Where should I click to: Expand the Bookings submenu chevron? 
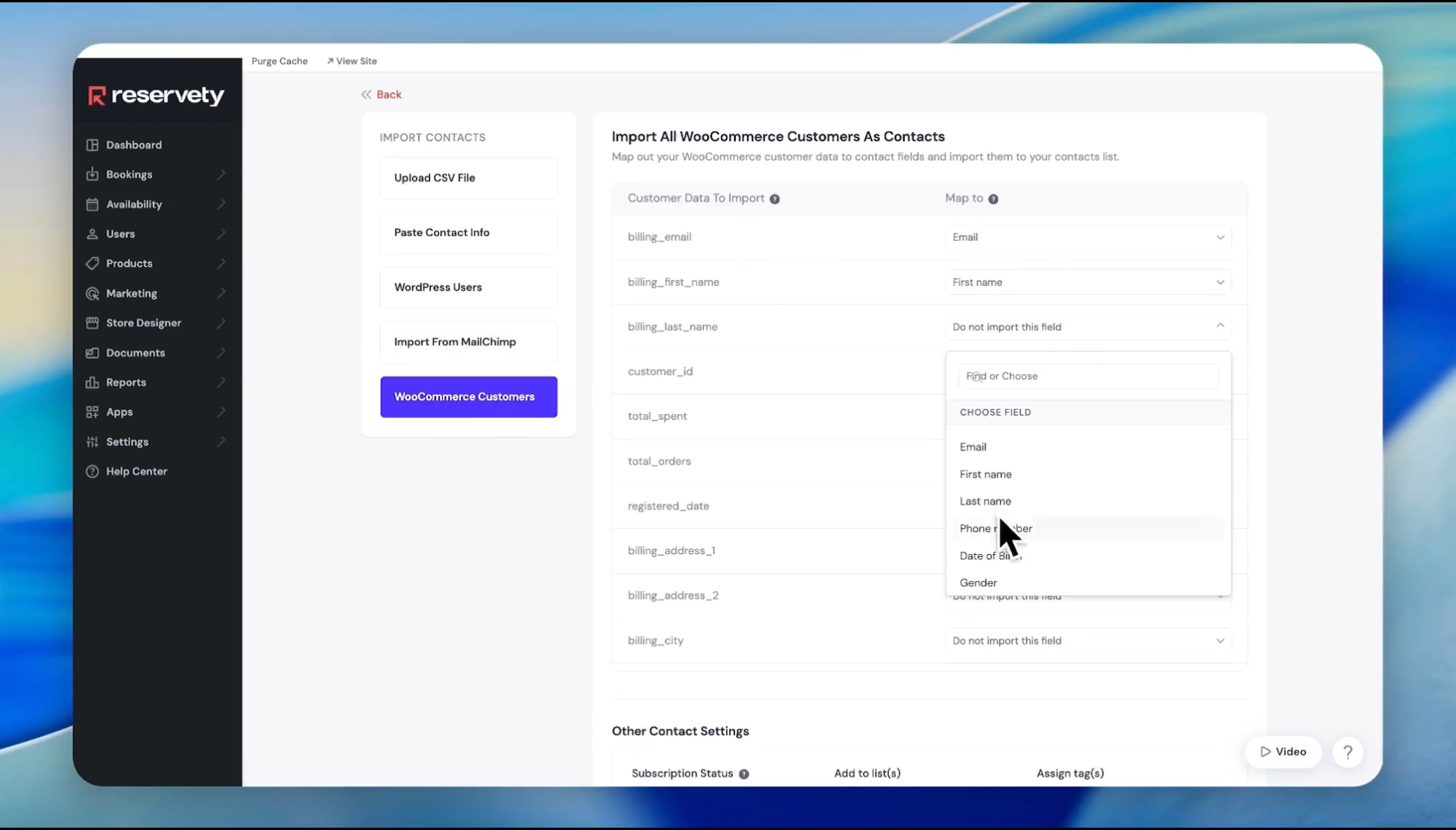(221, 174)
